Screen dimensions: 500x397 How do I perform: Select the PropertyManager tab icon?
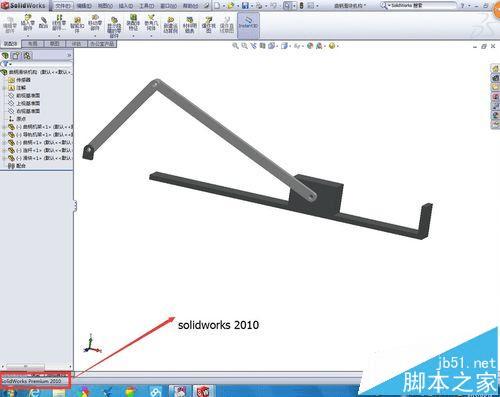tap(16, 56)
